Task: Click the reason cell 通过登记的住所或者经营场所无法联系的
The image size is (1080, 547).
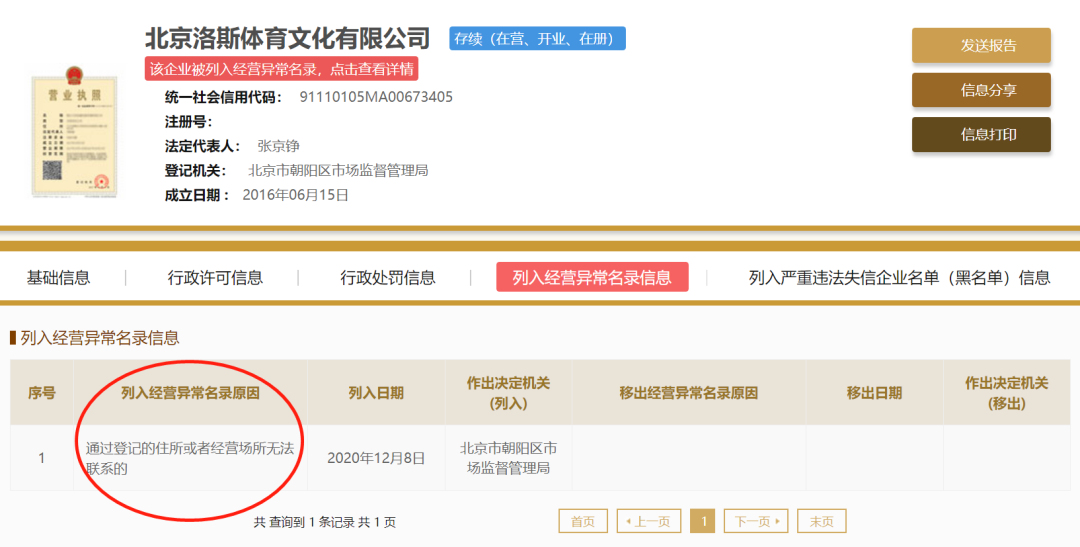Action: point(190,458)
